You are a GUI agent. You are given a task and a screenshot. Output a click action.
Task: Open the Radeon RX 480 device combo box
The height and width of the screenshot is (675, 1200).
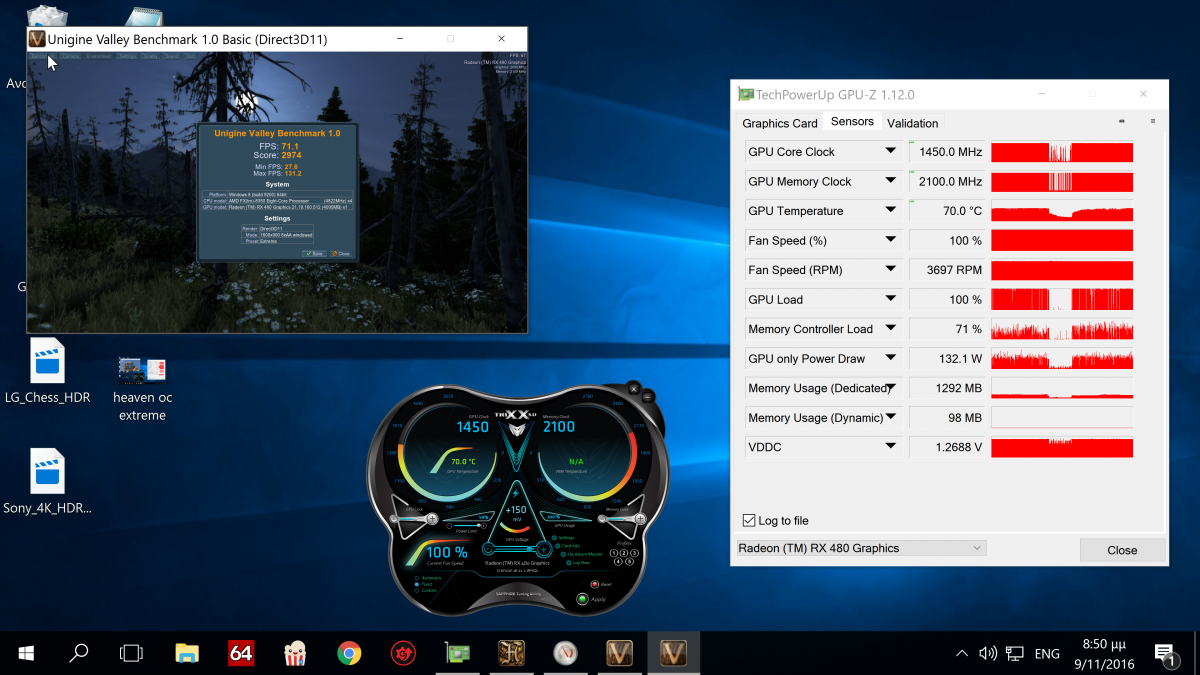click(x=861, y=548)
